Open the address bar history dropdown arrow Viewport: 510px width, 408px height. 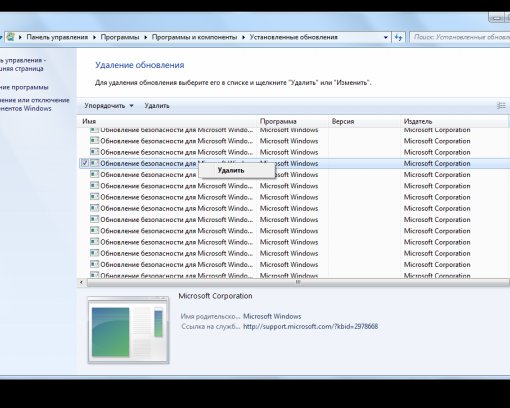(x=386, y=37)
